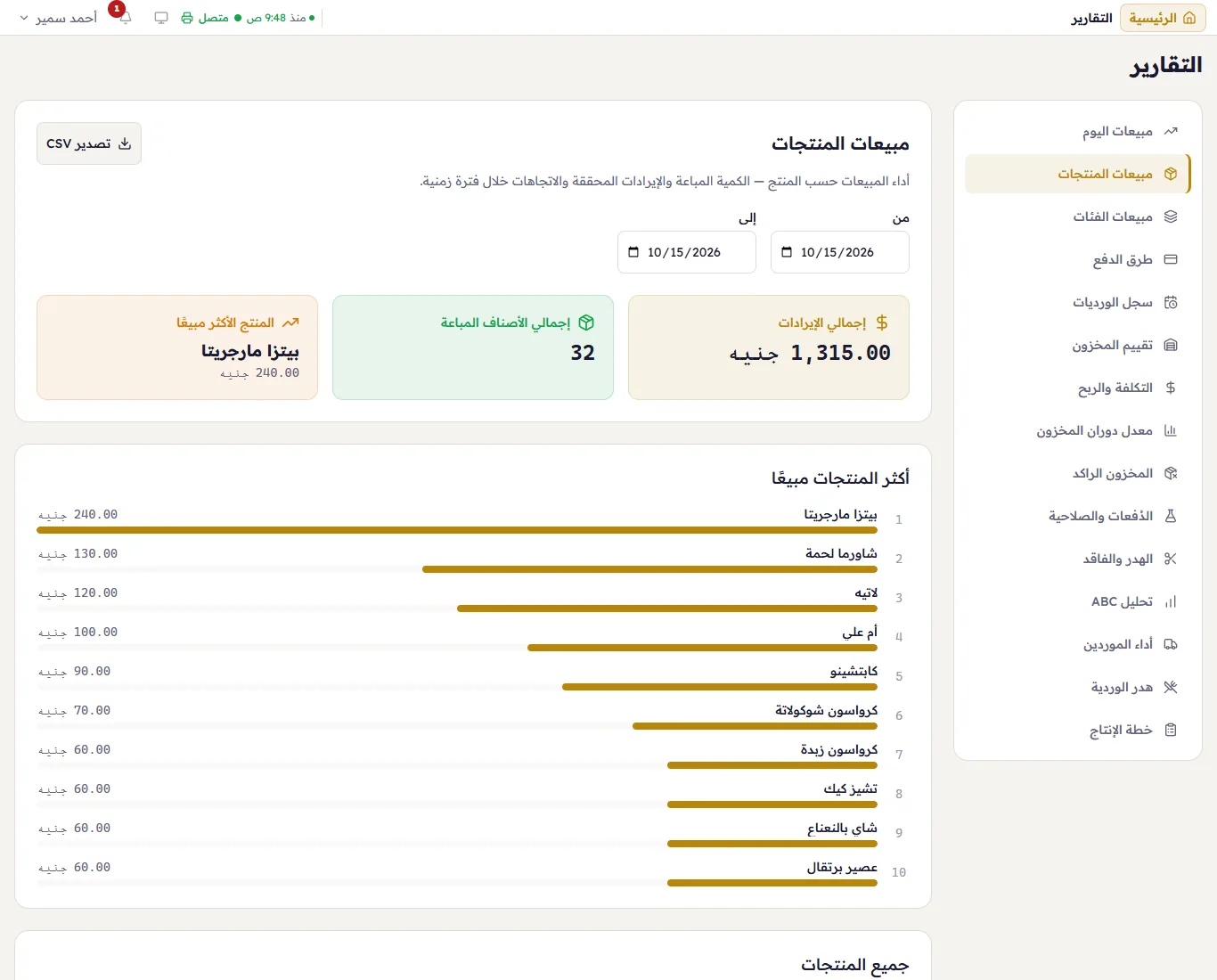Click the عصير برتقال product name
This screenshot has width=1217, height=980.
point(842,867)
